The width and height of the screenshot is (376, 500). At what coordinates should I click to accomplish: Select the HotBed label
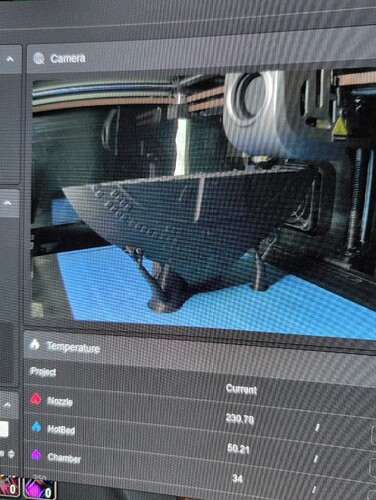coord(61,429)
